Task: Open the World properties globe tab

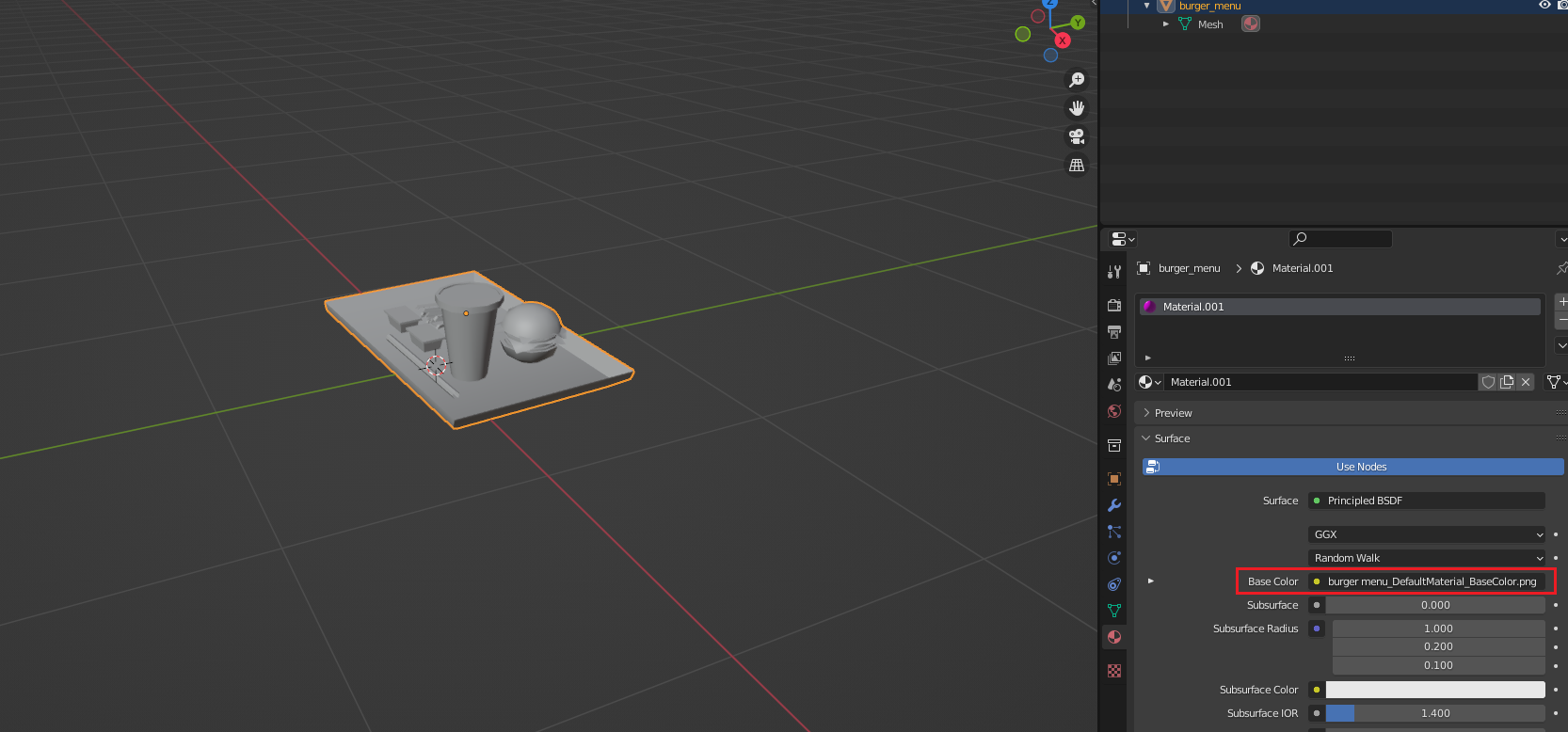Action: pyautogui.click(x=1114, y=411)
